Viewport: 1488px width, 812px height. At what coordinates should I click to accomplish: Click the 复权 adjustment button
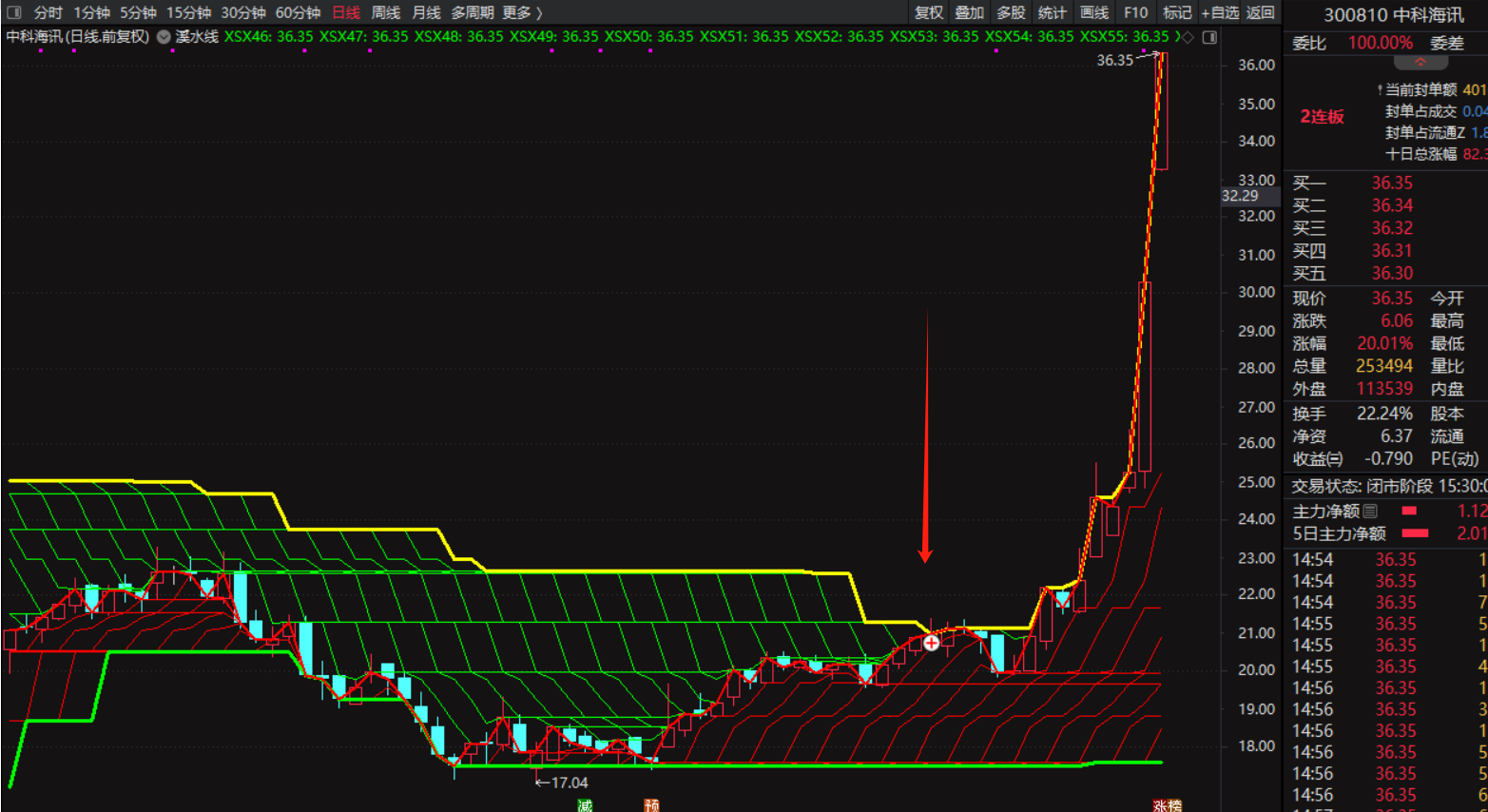coord(929,12)
